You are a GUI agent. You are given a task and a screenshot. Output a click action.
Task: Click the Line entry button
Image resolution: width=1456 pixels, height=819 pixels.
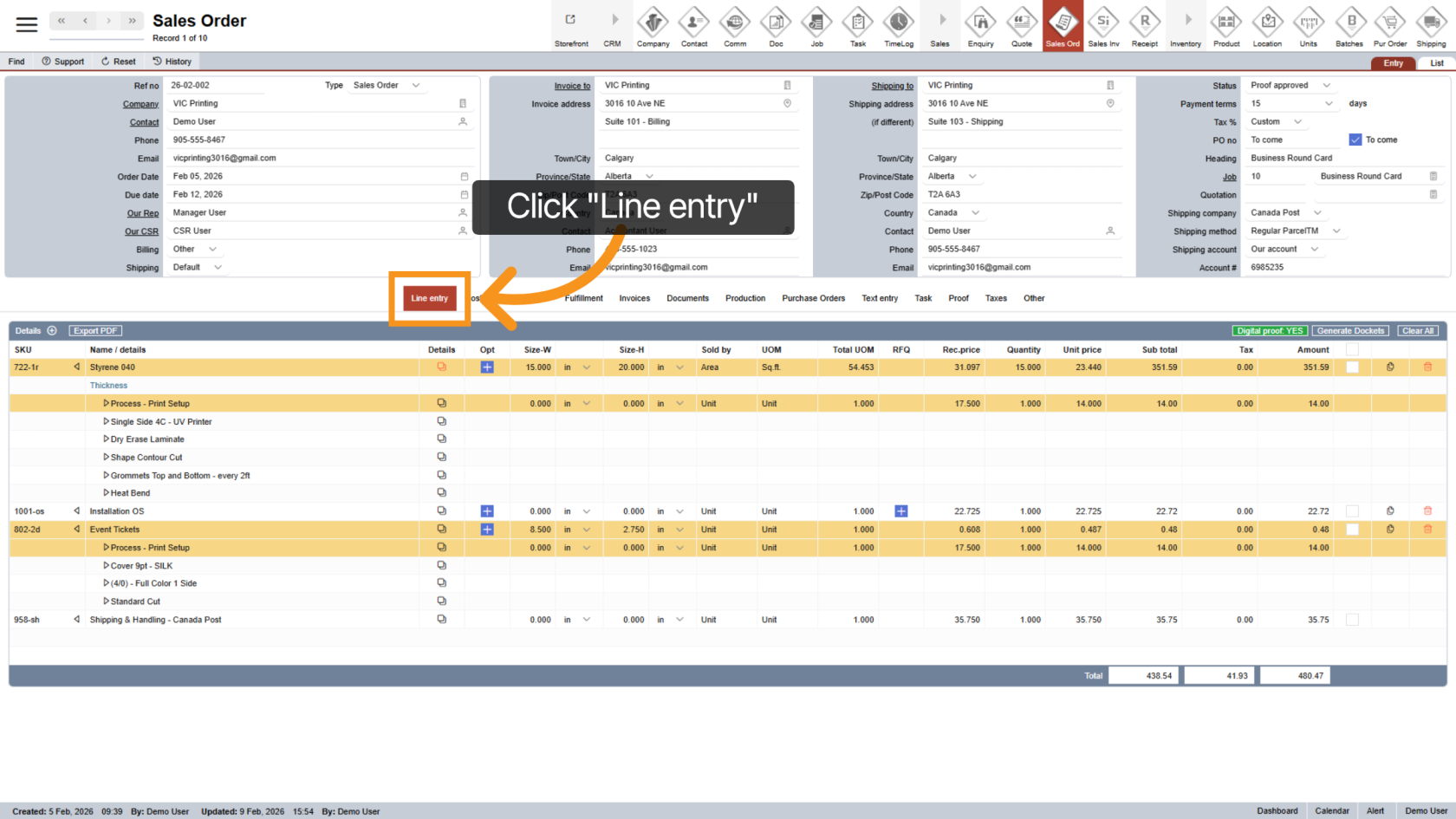tap(429, 298)
